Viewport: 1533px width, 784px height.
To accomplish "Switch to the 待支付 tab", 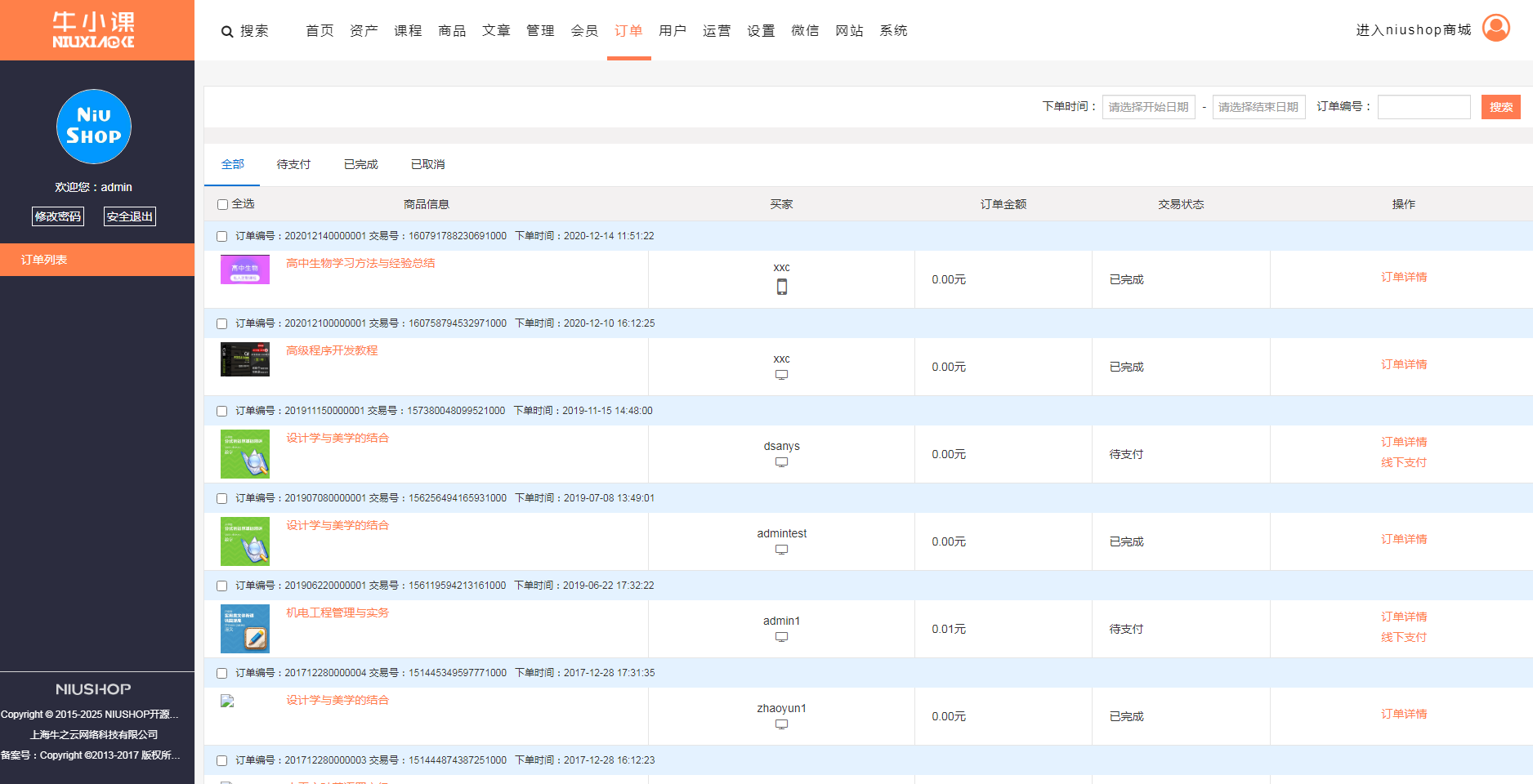I will 293,164.
